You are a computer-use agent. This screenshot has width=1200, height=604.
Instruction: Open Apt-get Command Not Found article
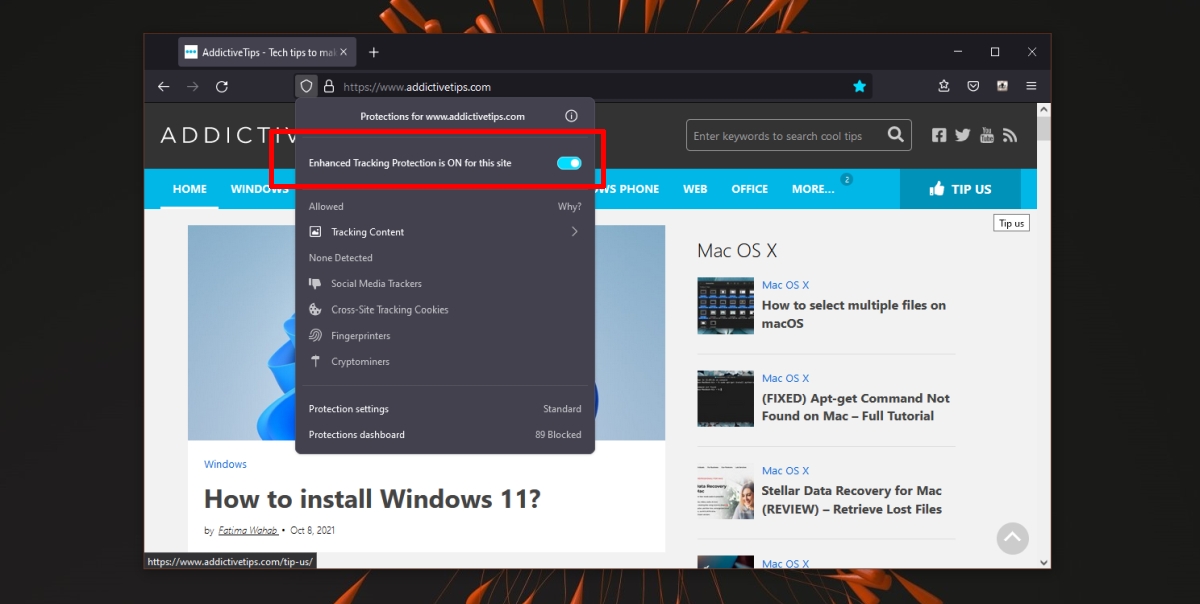[x=856, y=407]
